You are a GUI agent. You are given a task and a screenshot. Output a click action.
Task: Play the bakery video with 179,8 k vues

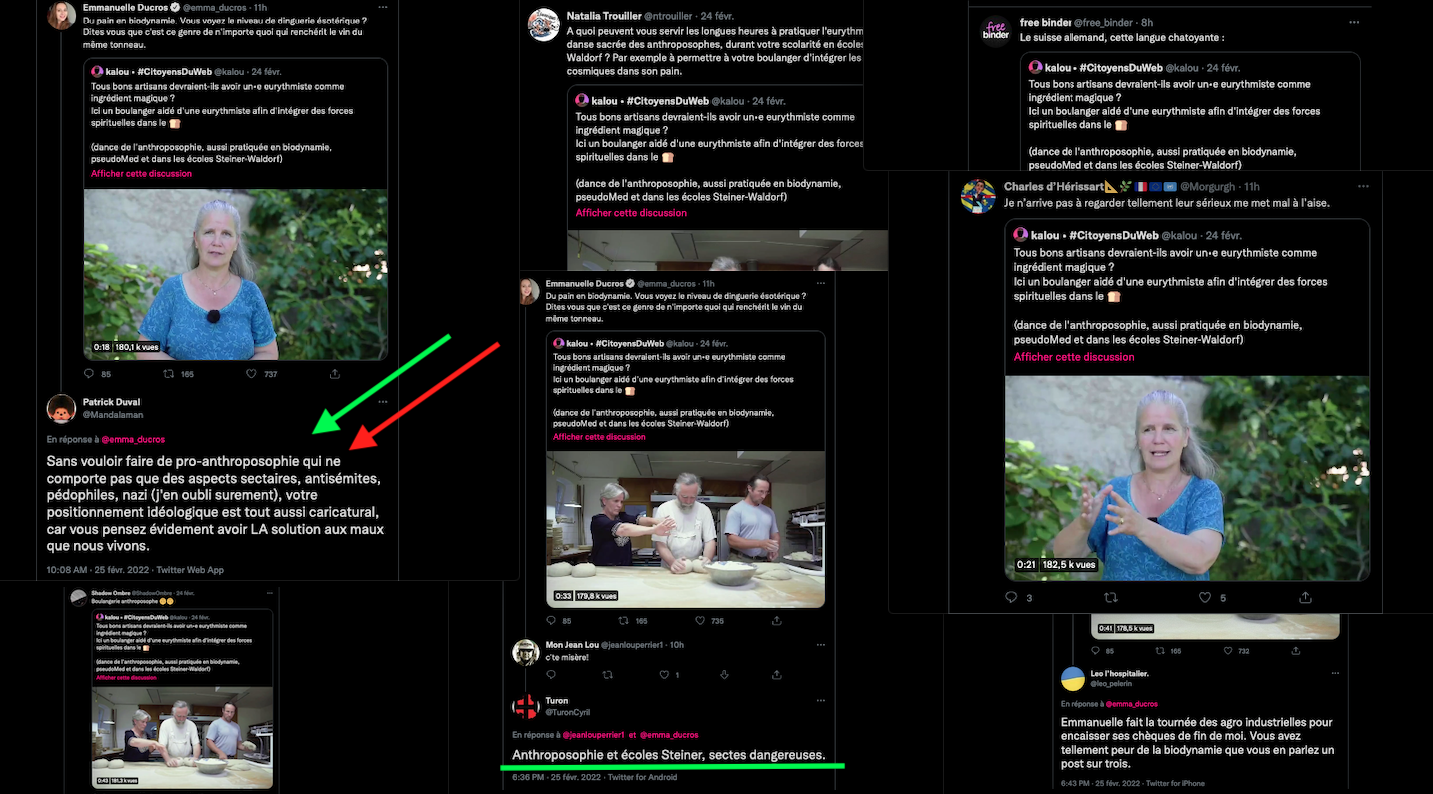[x=686, y=528]
